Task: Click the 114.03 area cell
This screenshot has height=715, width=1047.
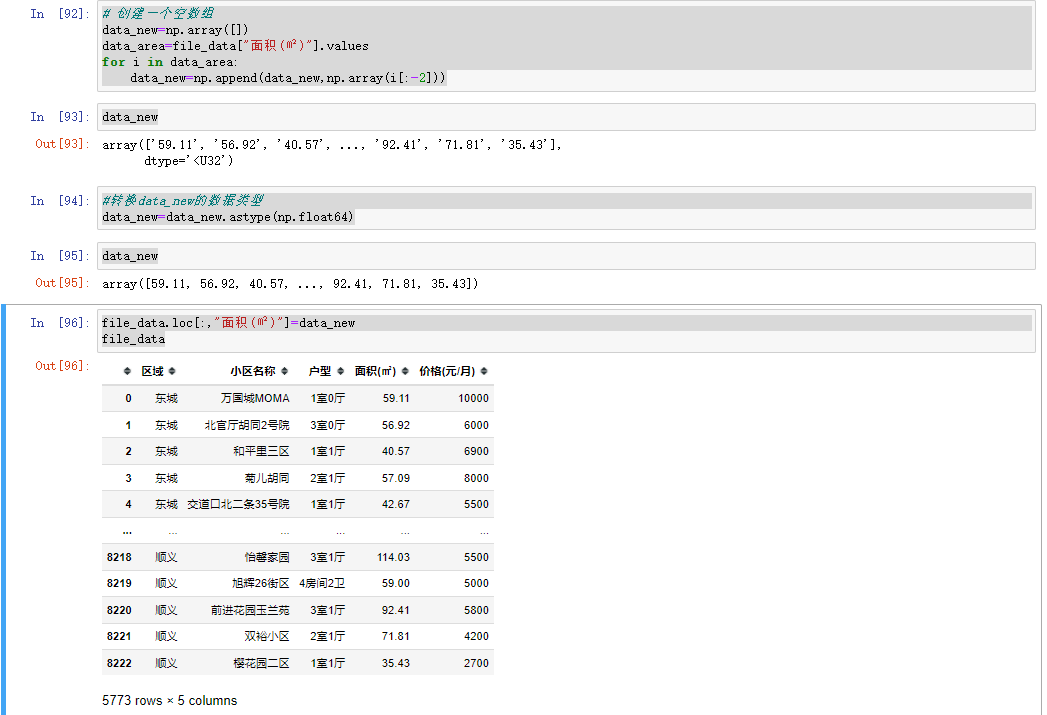Action: point(393,557)
